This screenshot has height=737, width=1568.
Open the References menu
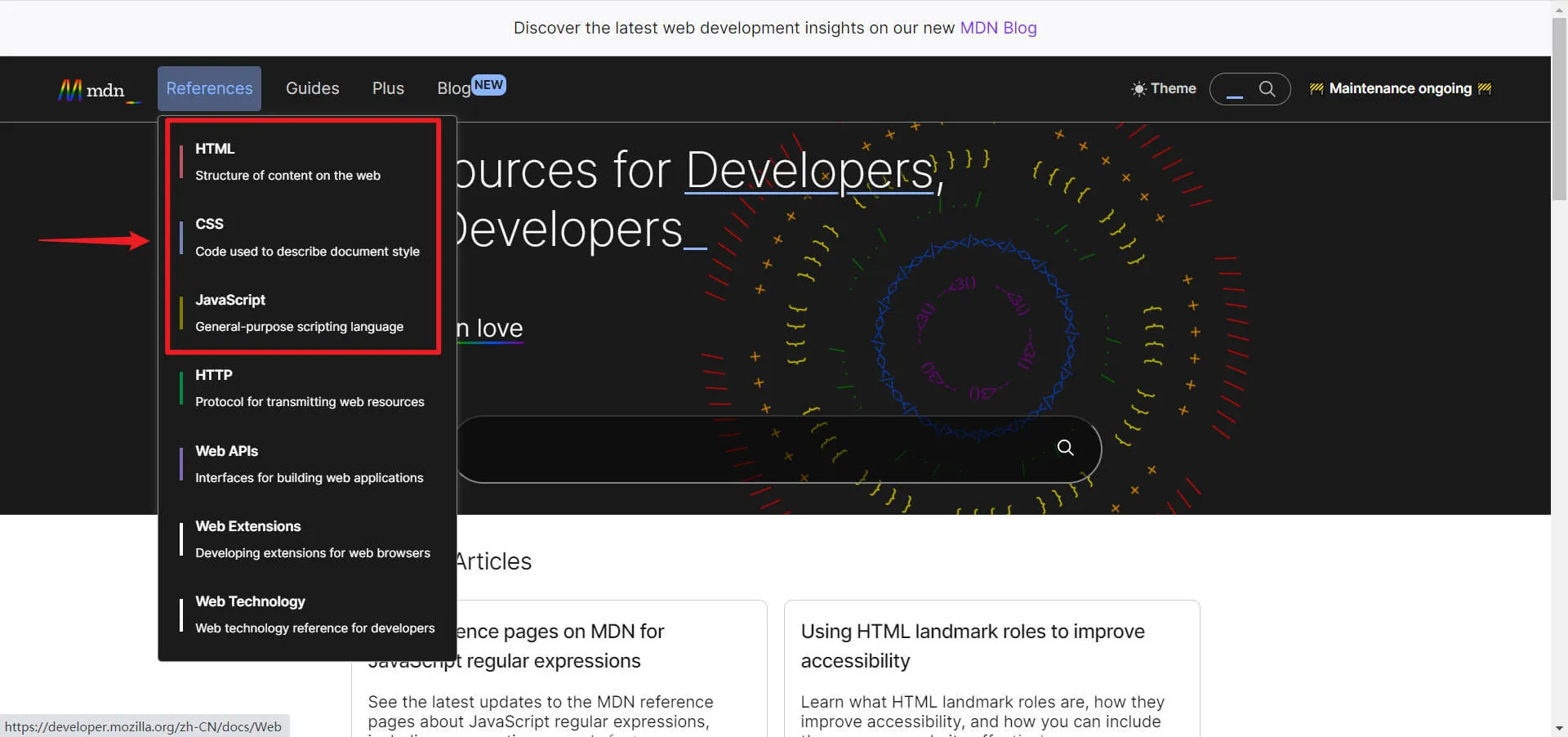coord(209,88)
